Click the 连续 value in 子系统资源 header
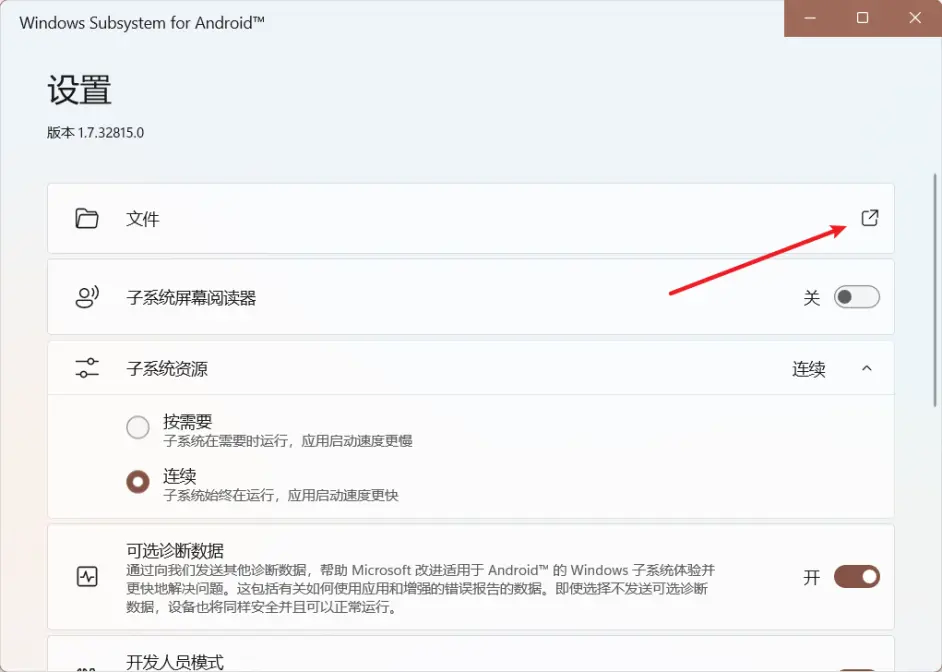 tap(809, 369)
